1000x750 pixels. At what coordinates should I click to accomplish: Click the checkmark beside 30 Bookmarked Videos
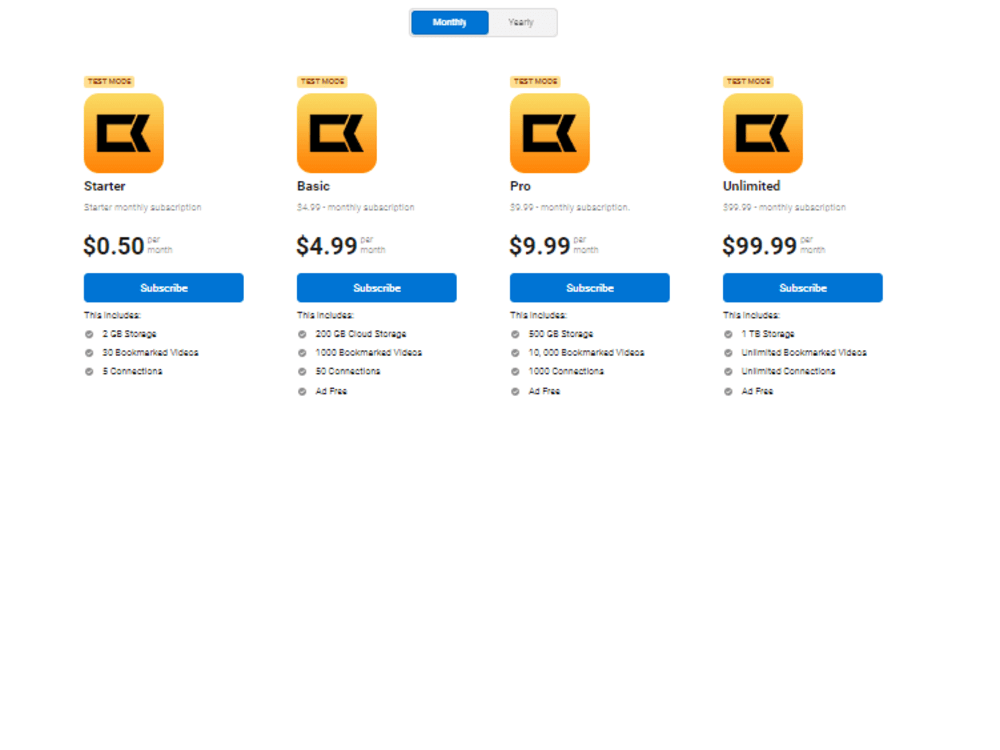(x=89, y=353)
